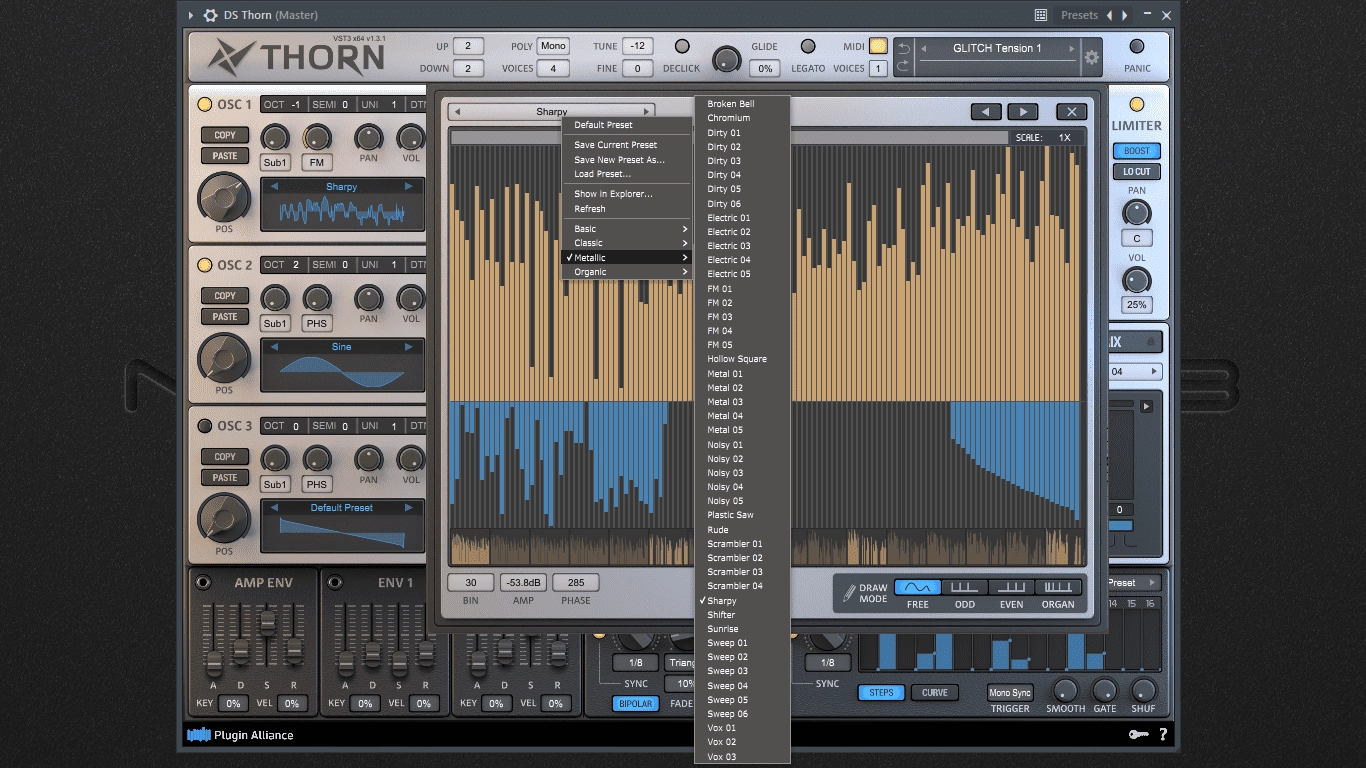The height and width of the screenshot is (768, 1366).
Task: Close the harmonic editor with X button
Action: coord(1071,112)
